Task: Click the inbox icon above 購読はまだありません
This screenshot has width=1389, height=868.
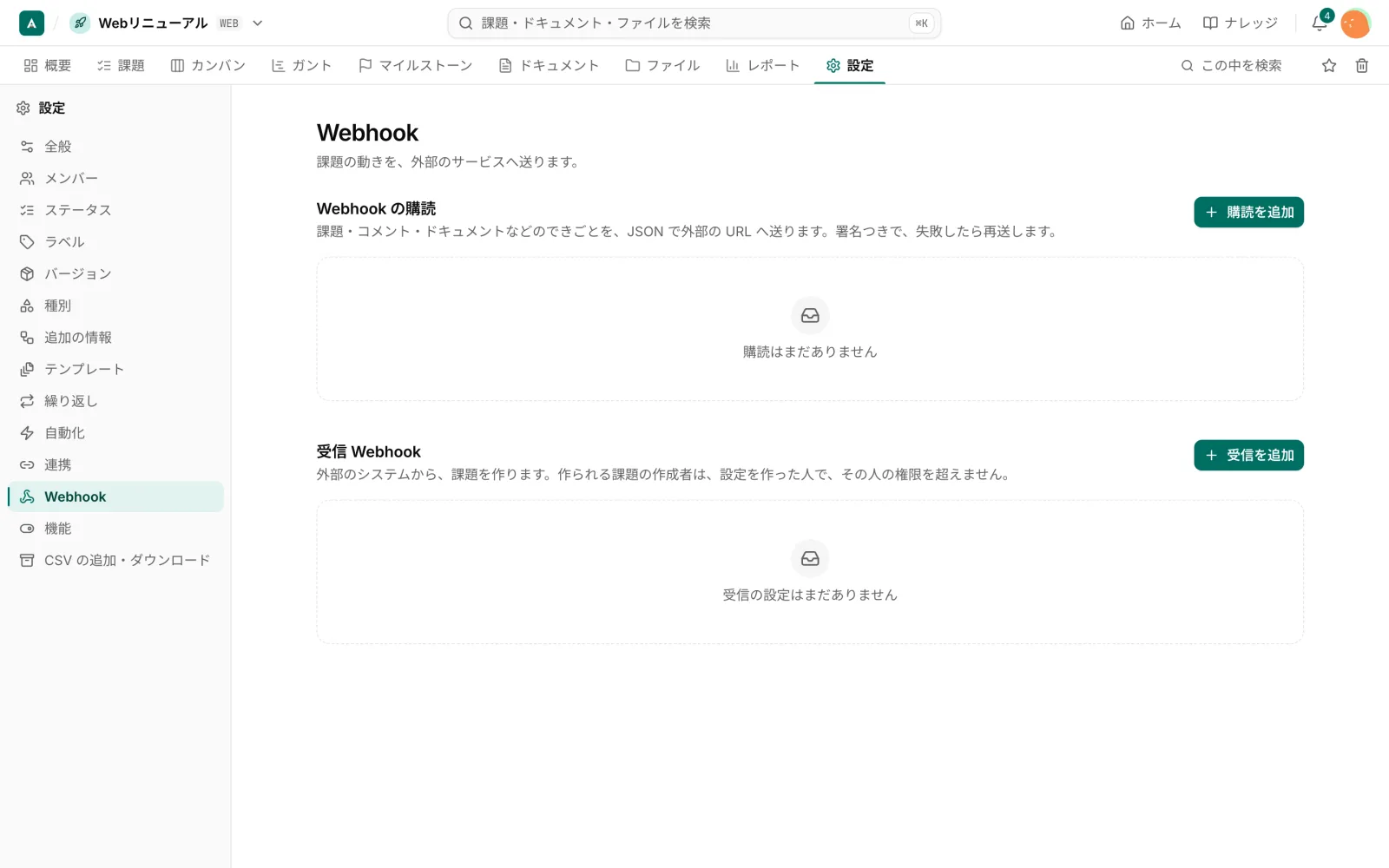Action: tap(810, 316)
